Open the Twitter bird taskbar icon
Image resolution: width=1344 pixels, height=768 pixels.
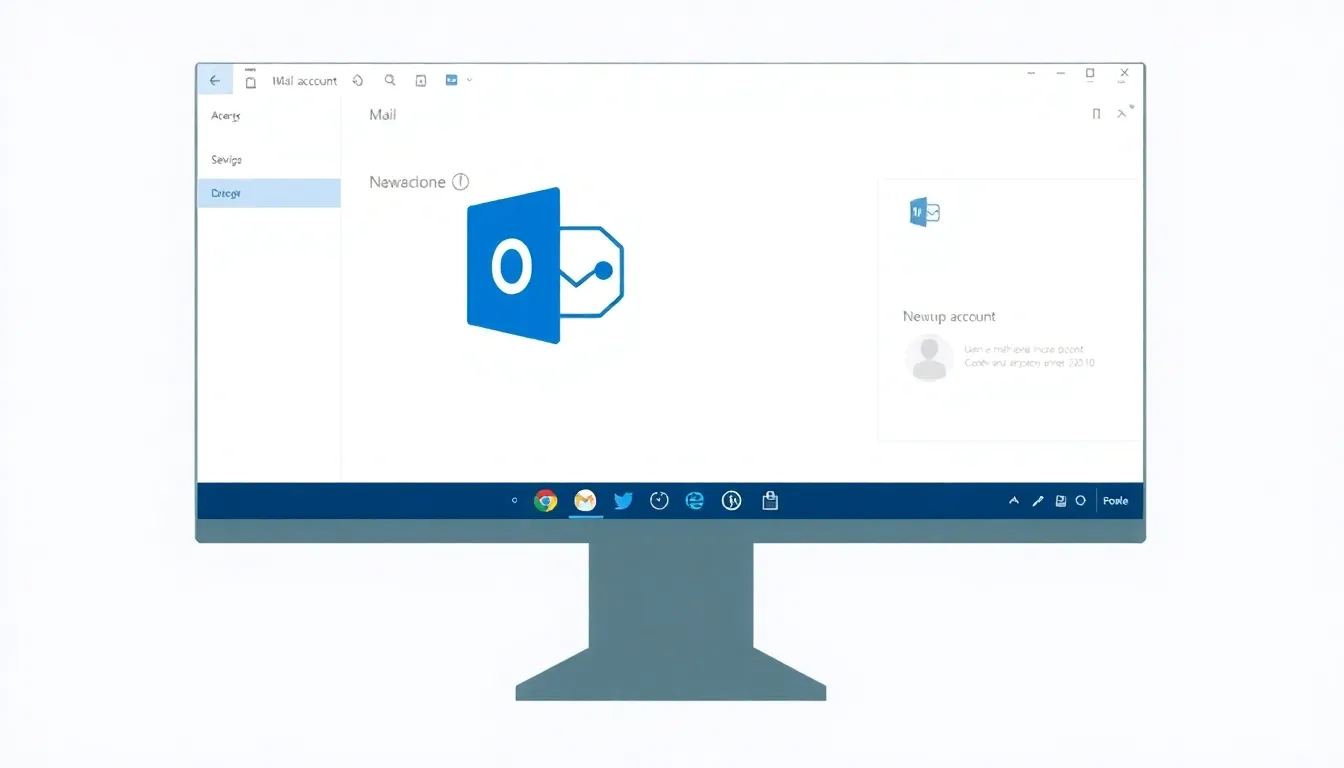pos(623,501)
